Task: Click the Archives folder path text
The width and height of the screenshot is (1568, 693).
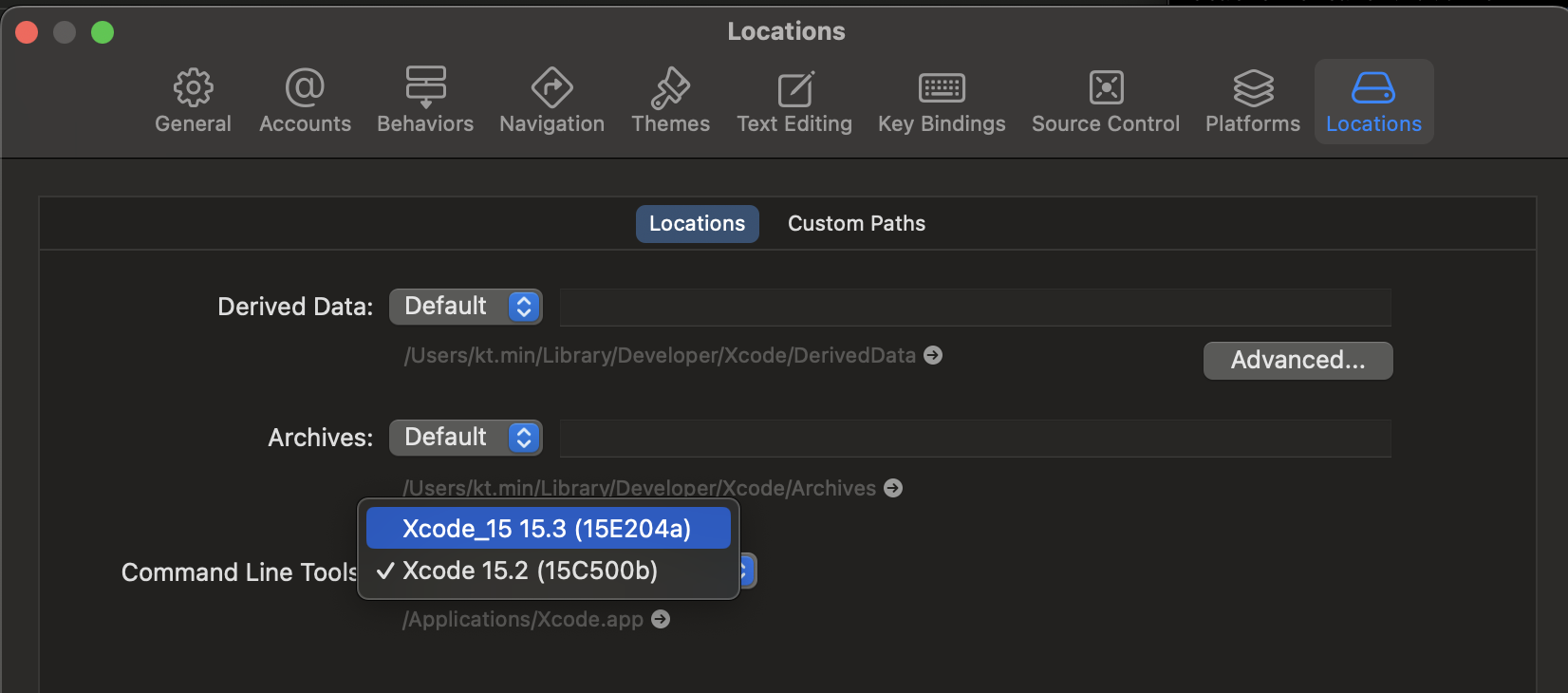Action: 640,488
